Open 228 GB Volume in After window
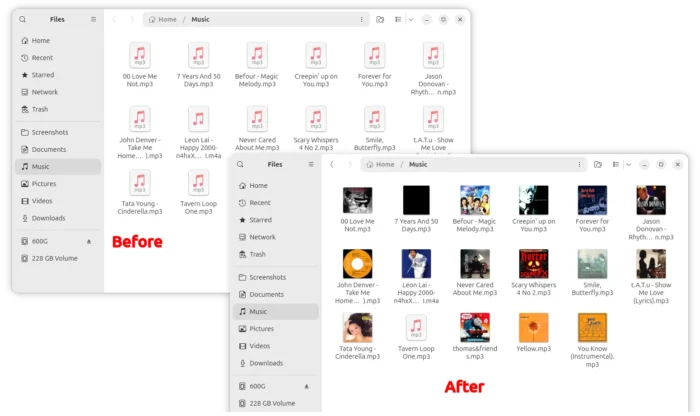Image resolution: width=700 pixels, height=416 pixels. pos(276,403)
